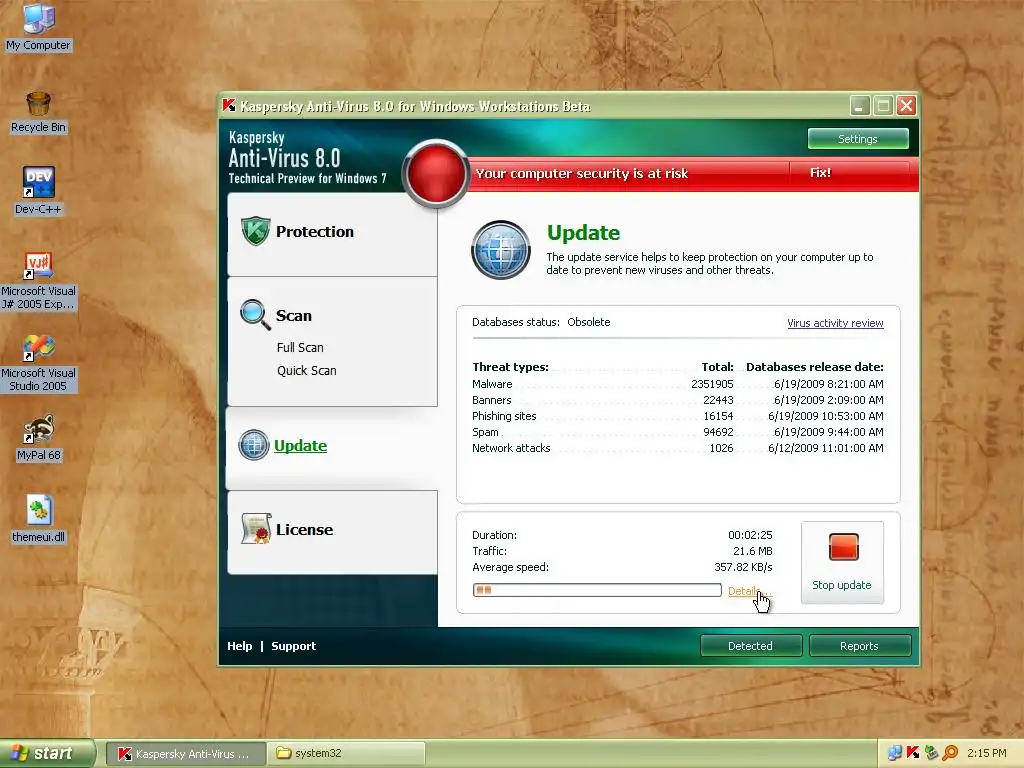Click the License certificate icon
The image size is (1024, 768).
256,528
